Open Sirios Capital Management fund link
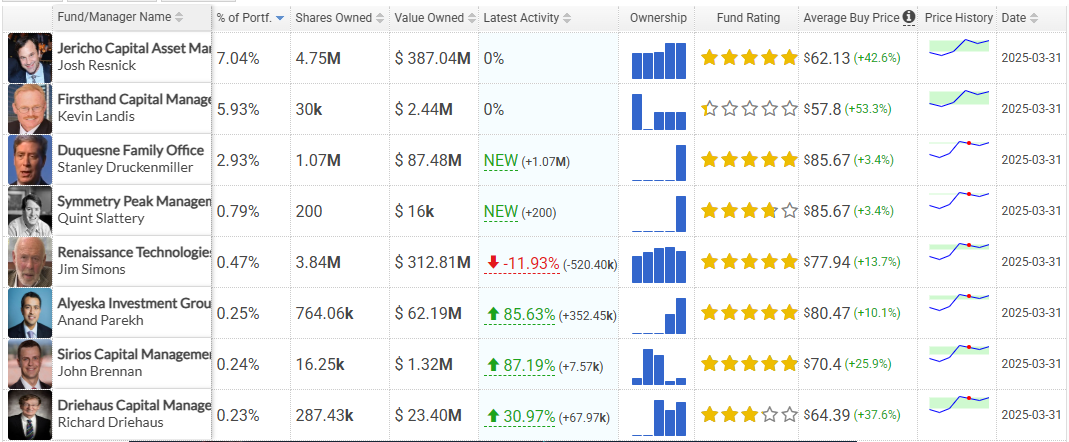 (134, 354)
